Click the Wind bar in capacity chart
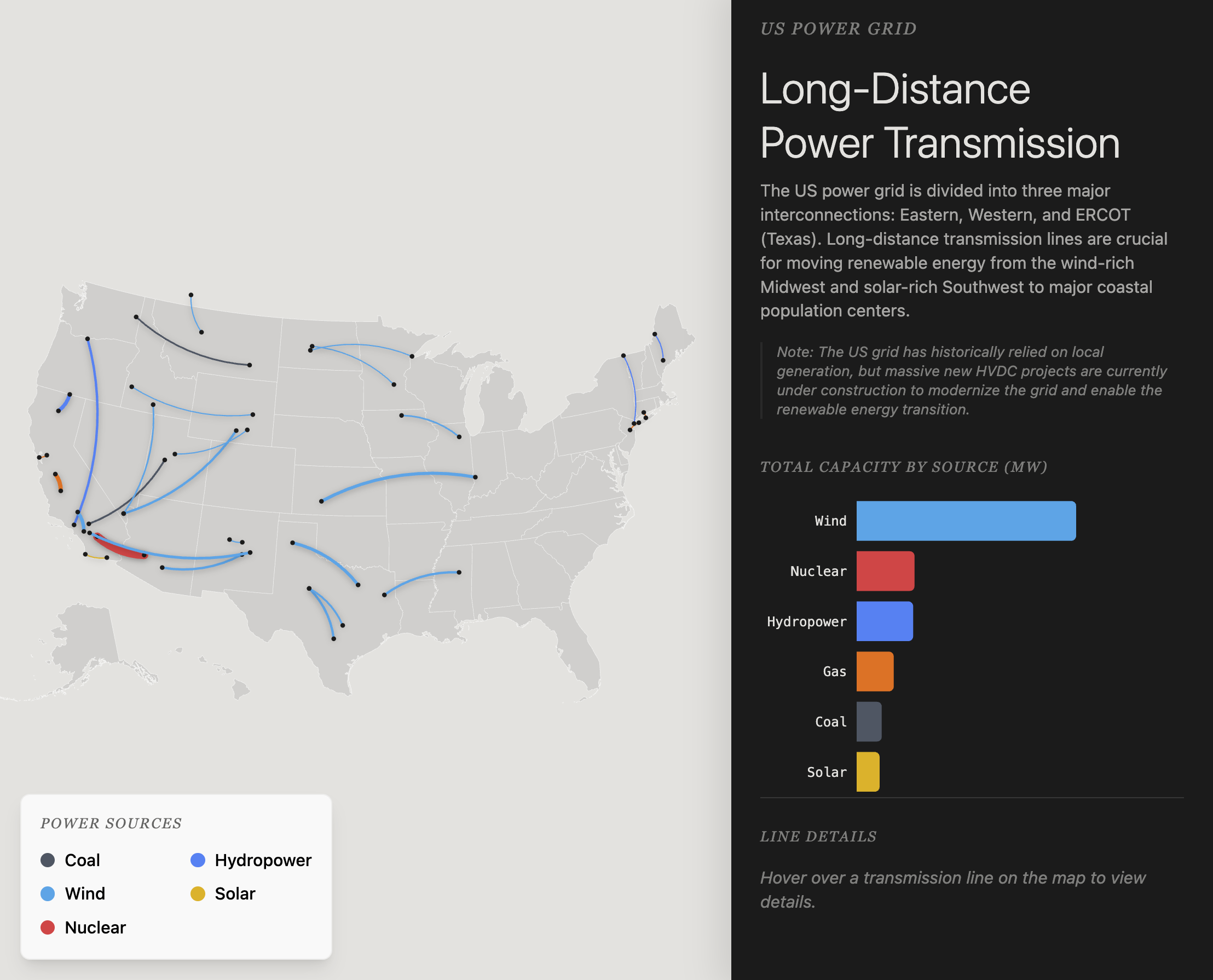The height and width of the screenshot is (980, 1213). (965, 521)
